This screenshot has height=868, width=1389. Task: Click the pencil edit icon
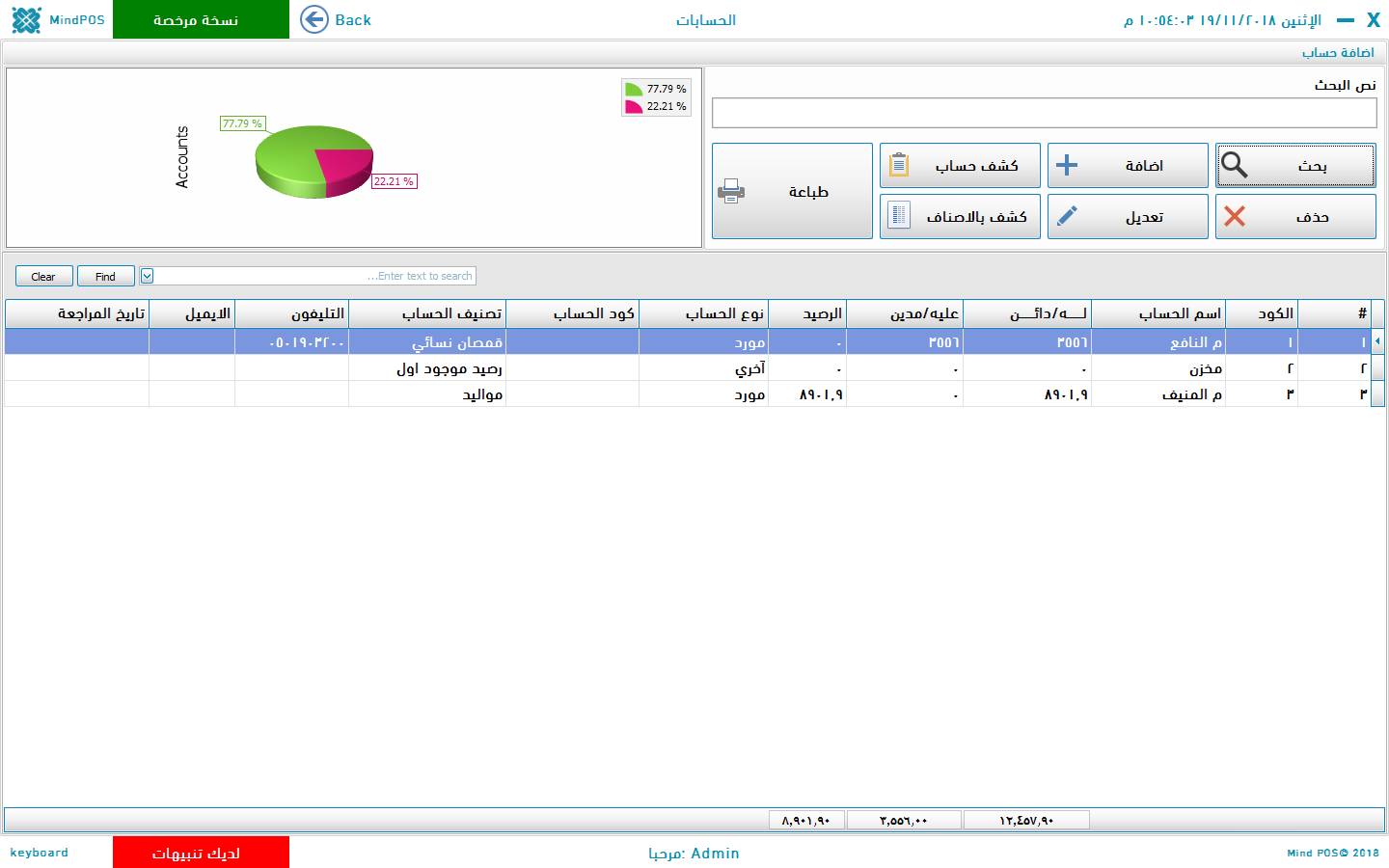tap(1066, 217)
